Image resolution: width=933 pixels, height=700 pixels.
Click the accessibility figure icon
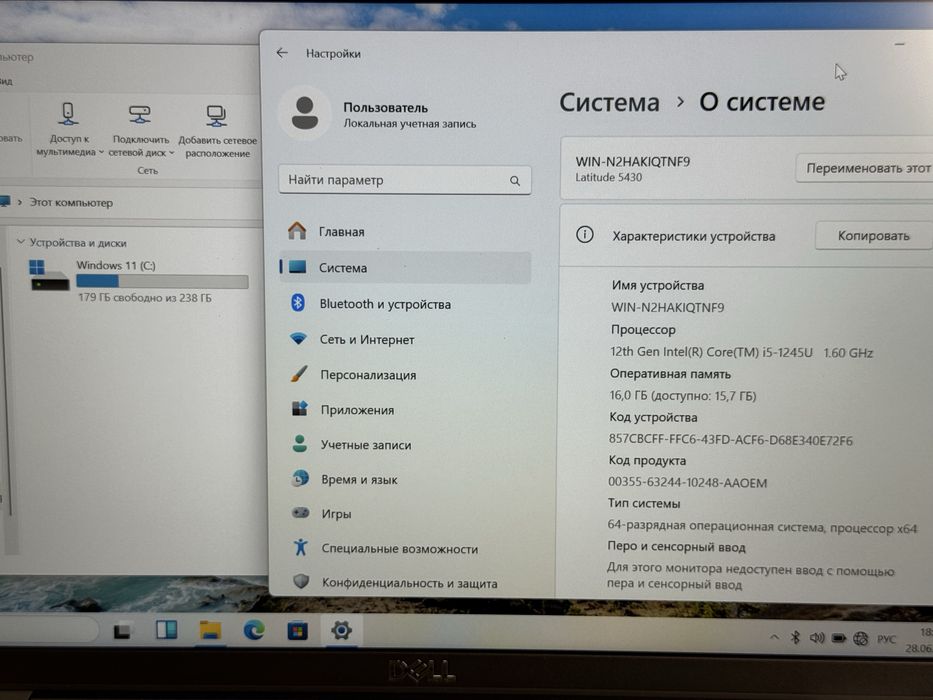pyautogui.click(x=300, y=547)
